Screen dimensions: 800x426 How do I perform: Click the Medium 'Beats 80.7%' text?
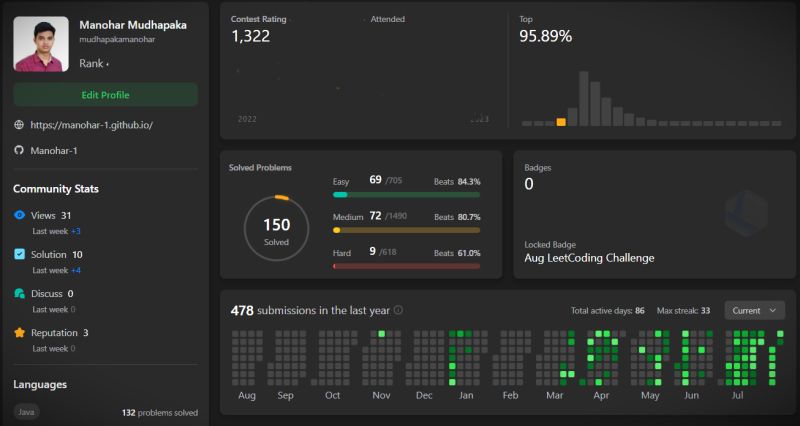click(x=457, y=217)
